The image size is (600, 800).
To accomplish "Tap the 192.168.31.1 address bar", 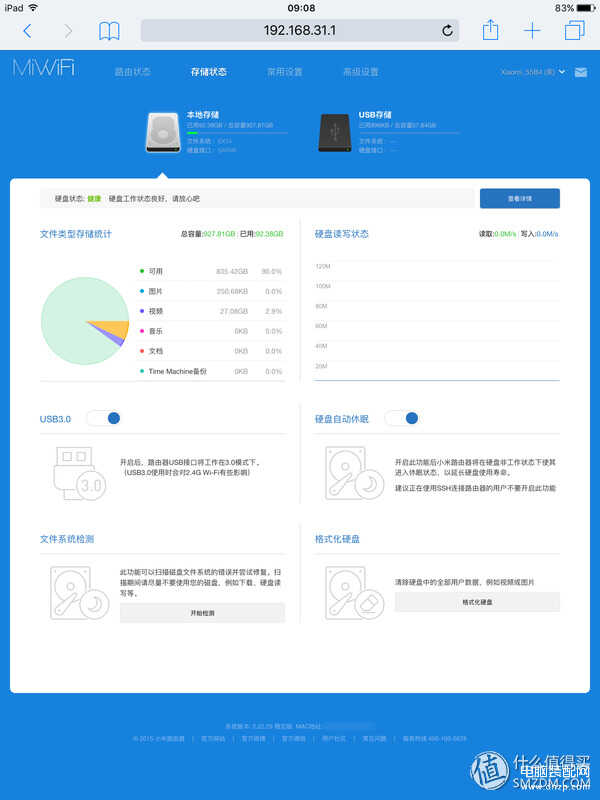I will [300, 30].
